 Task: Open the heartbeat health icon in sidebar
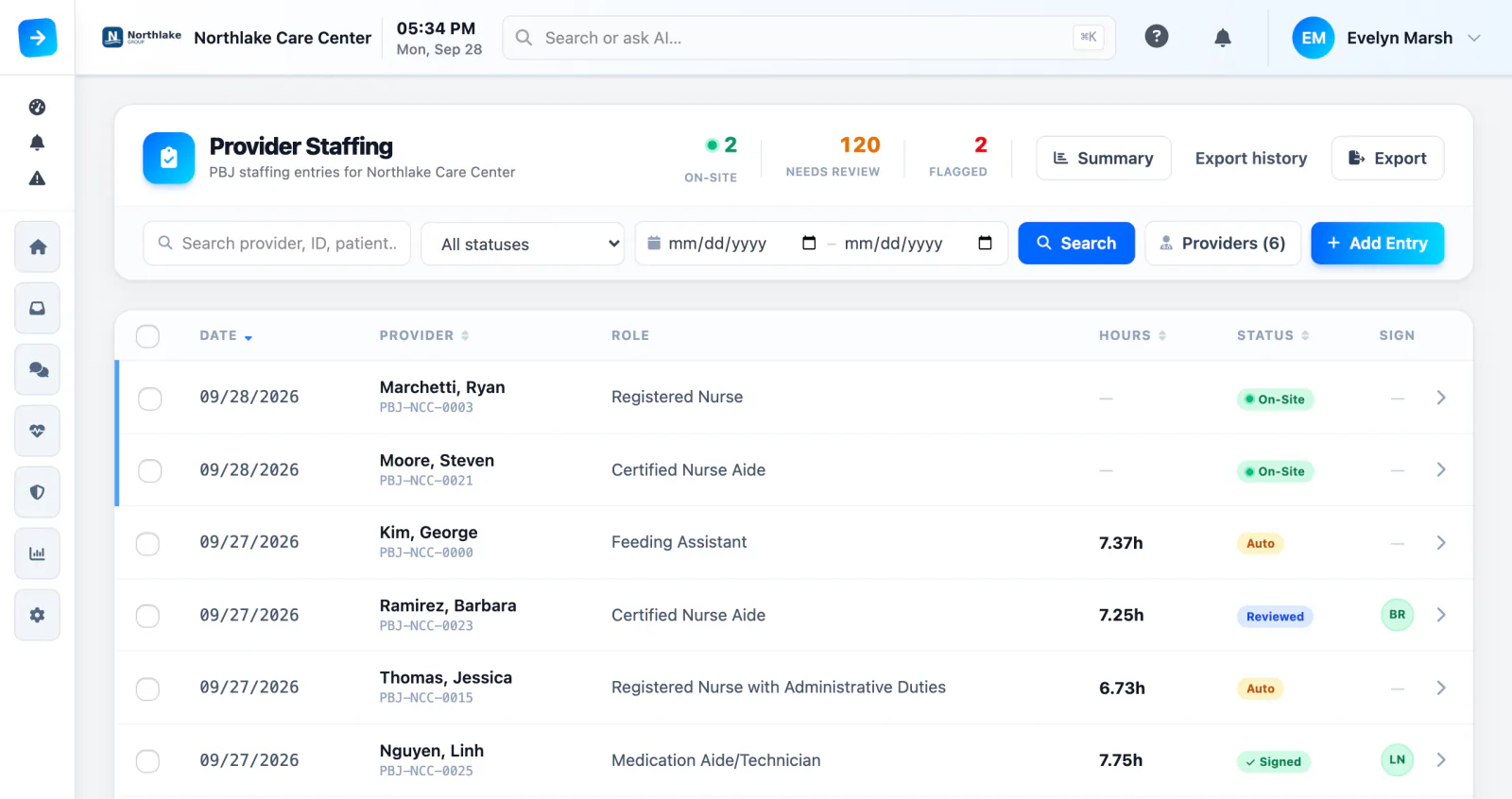point(38,431)
